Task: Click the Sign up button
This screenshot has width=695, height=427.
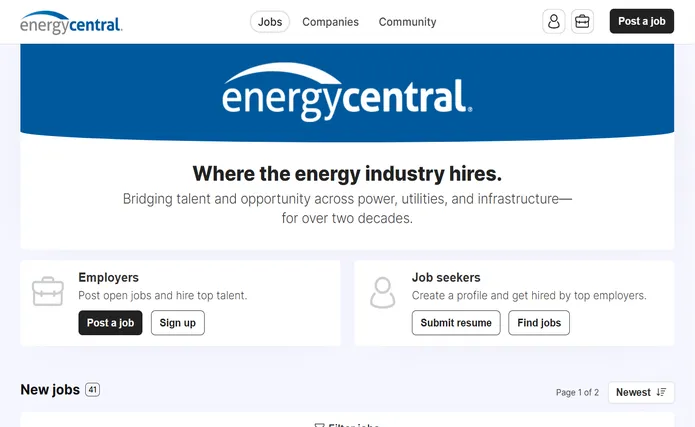Action: pyautogui.click(x=178, y=323)
